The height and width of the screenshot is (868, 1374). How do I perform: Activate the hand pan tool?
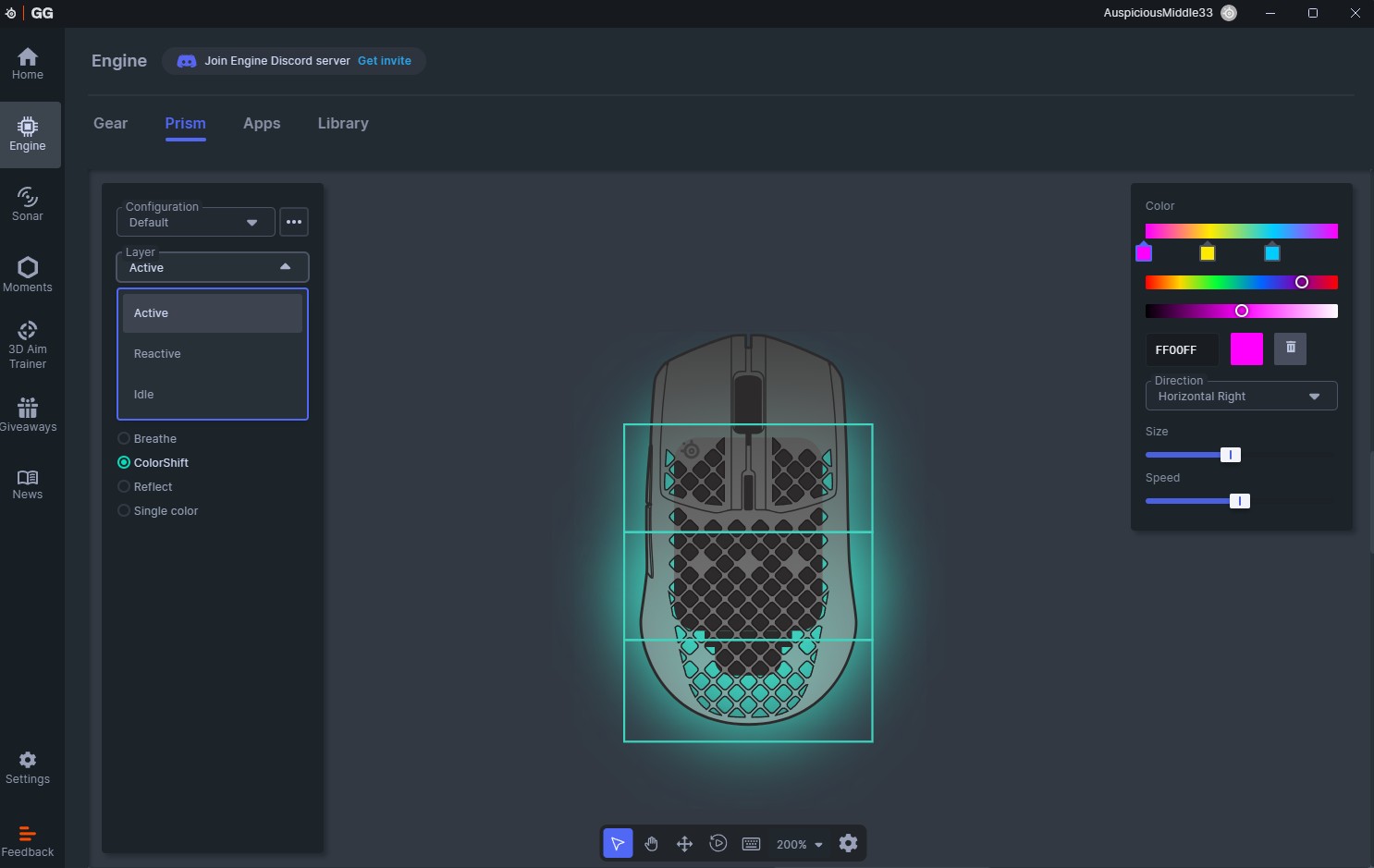[651, 843]
